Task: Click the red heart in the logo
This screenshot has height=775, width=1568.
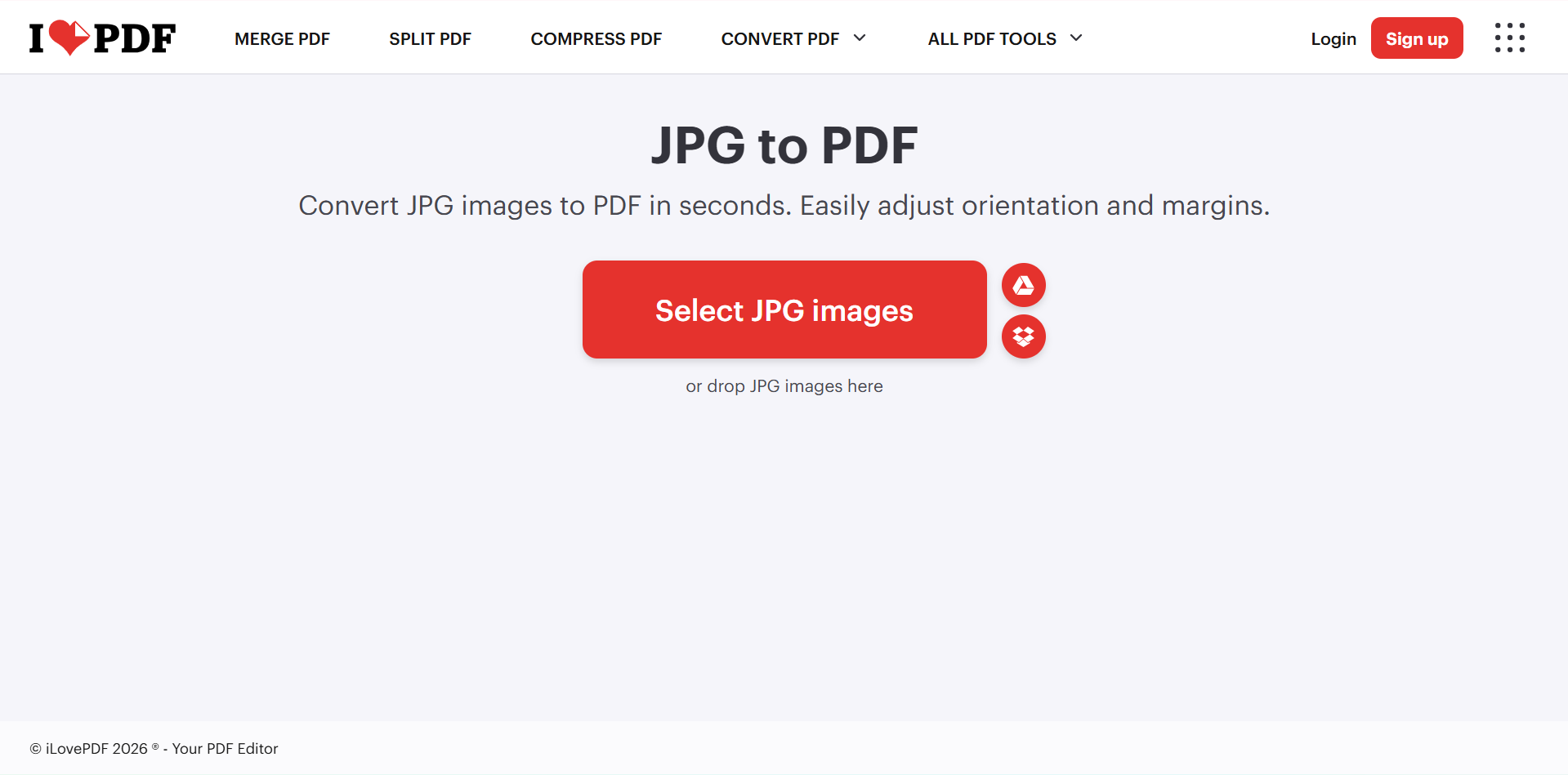Action: click(x=69, y=37)
